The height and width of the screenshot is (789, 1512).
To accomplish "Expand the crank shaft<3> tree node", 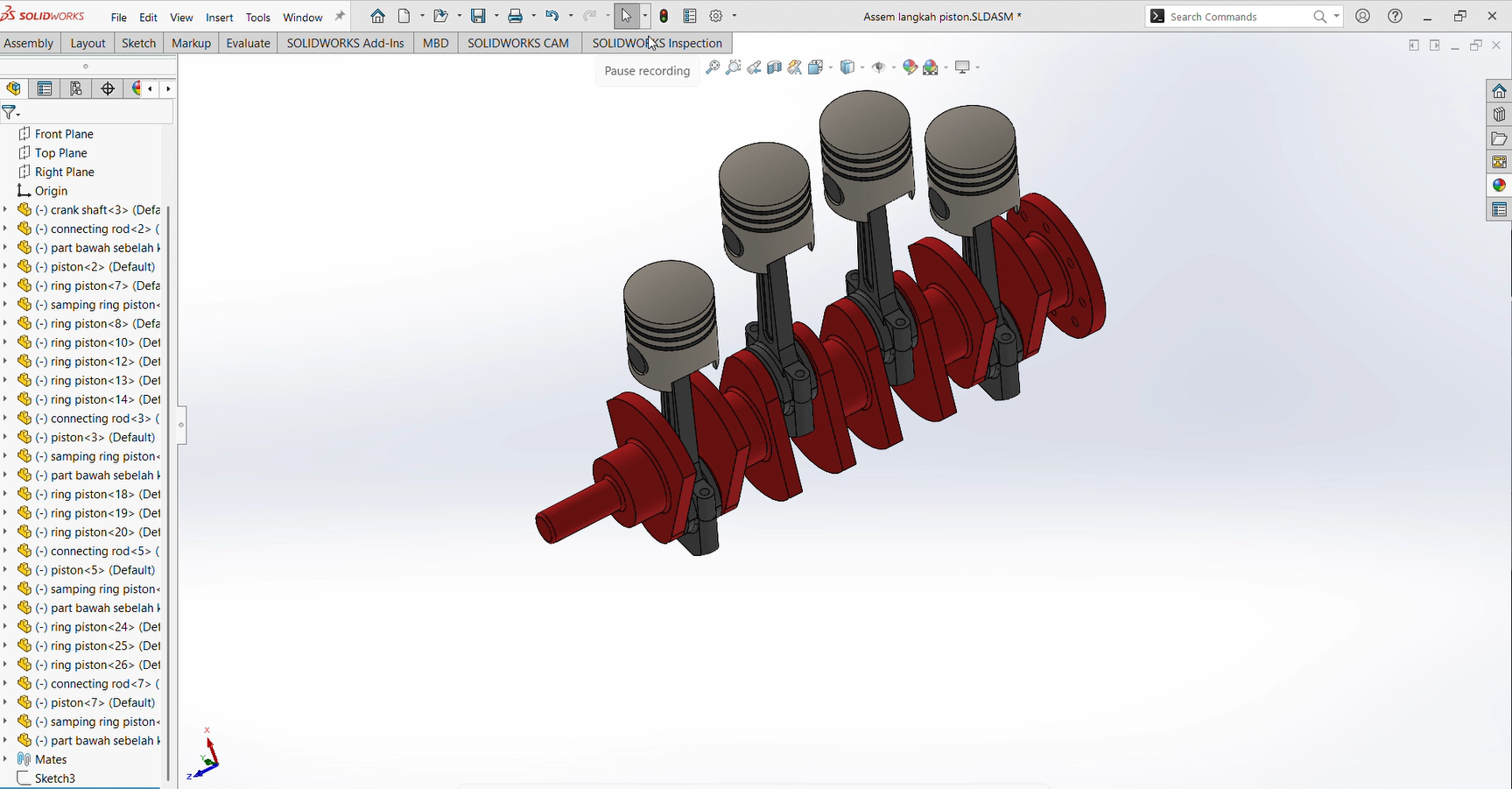I will pos(5,210).
